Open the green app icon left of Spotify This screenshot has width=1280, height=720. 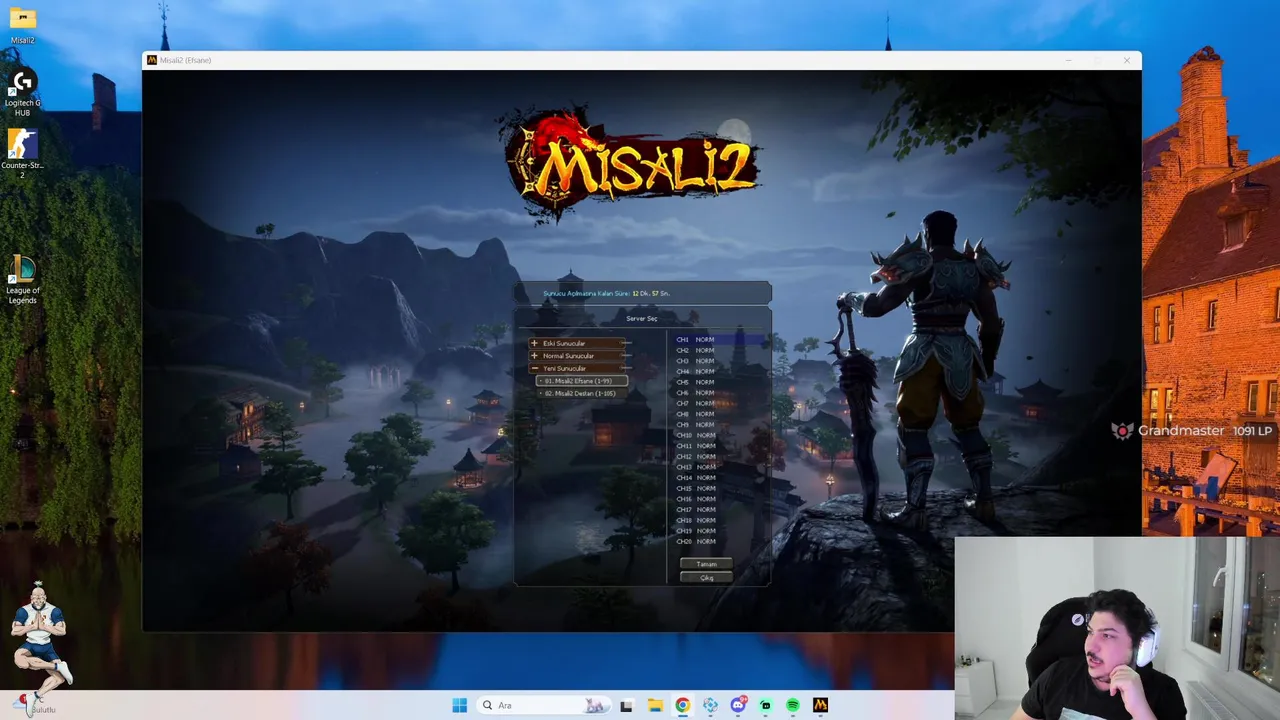pyautogui.click(x=766, y=705)
